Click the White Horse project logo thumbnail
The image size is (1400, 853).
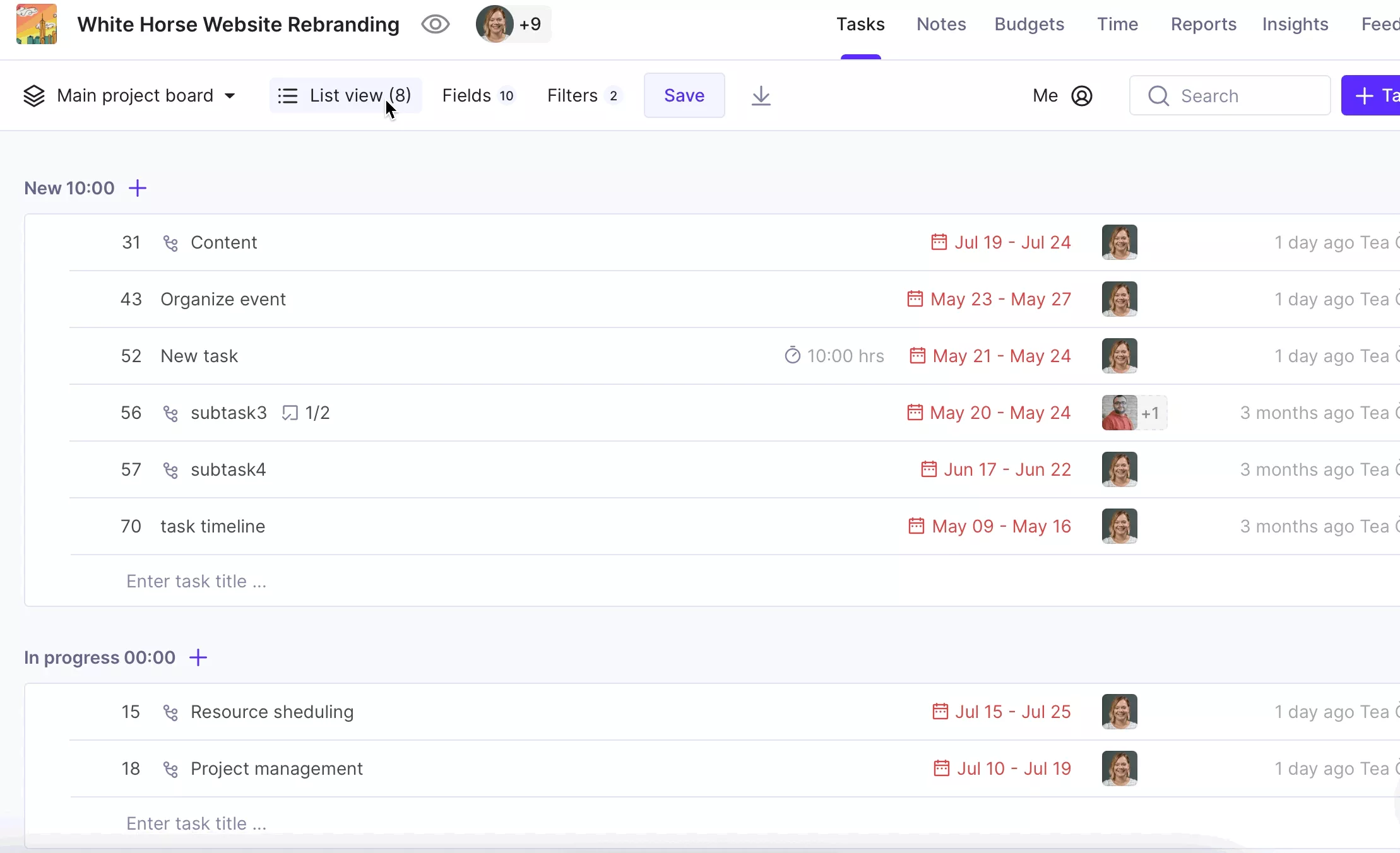tap(37, 24)
